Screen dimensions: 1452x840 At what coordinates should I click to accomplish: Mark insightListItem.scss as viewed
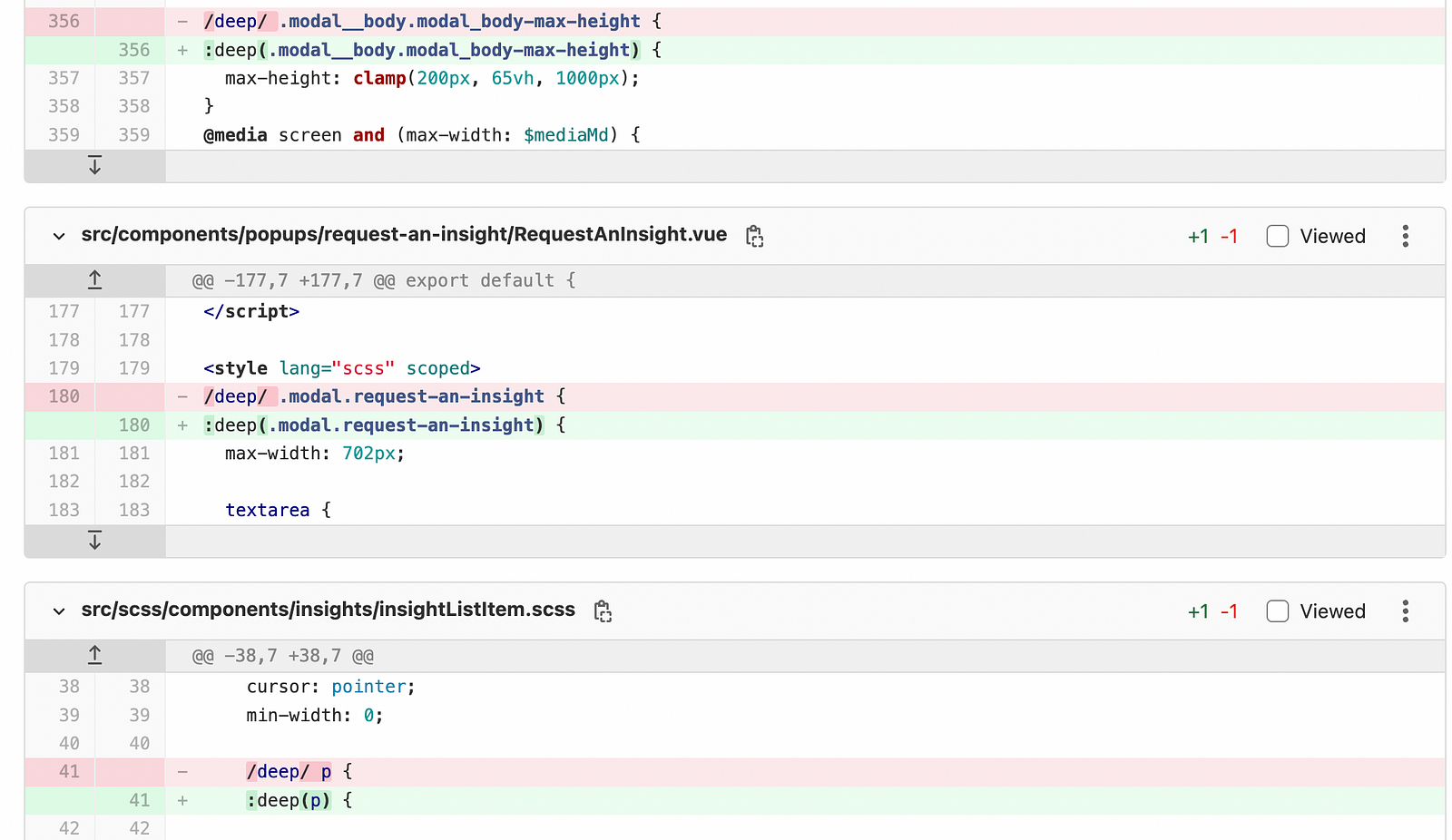coord(1277,611)
